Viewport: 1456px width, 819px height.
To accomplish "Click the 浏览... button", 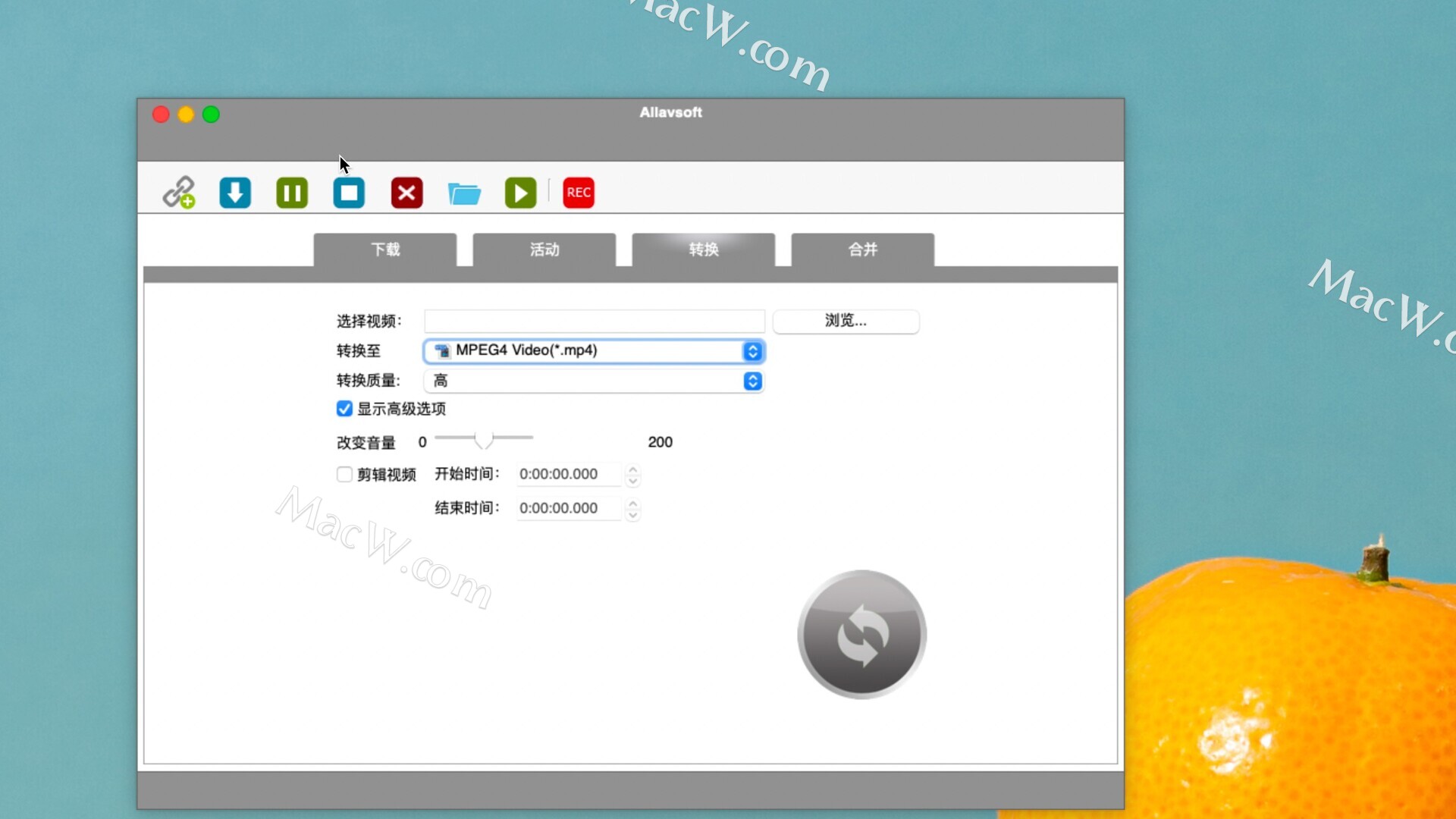I will [x=846, y=321].
